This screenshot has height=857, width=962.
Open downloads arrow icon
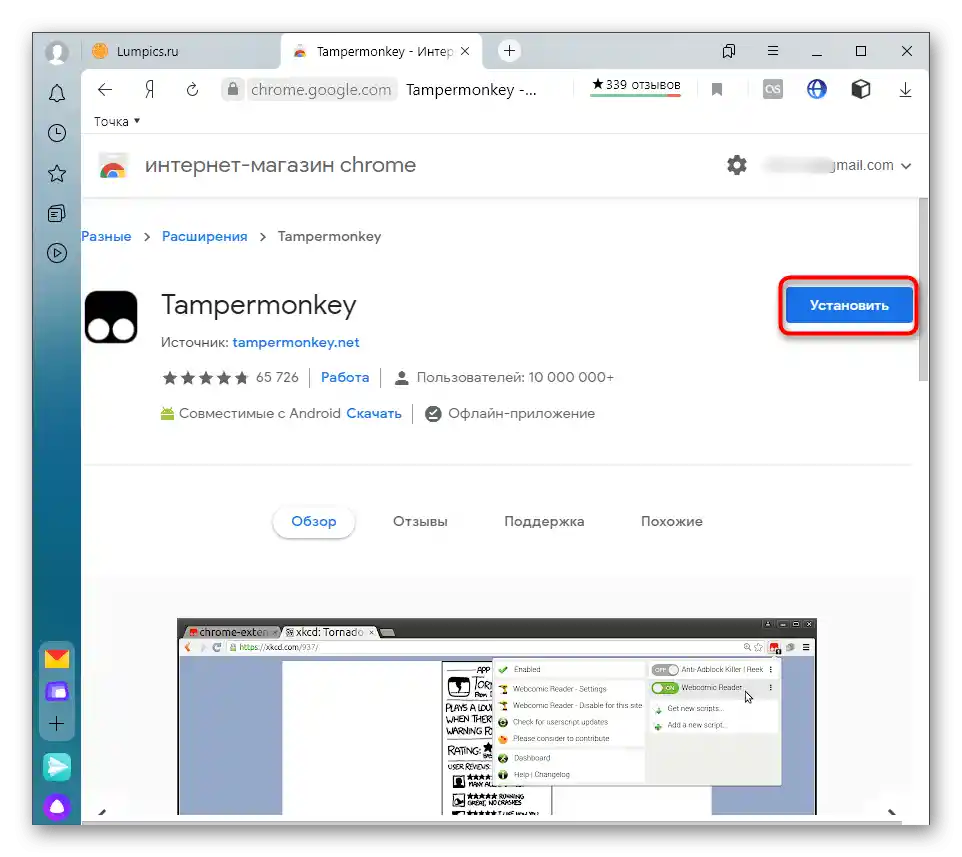click(x=905, y=90)
